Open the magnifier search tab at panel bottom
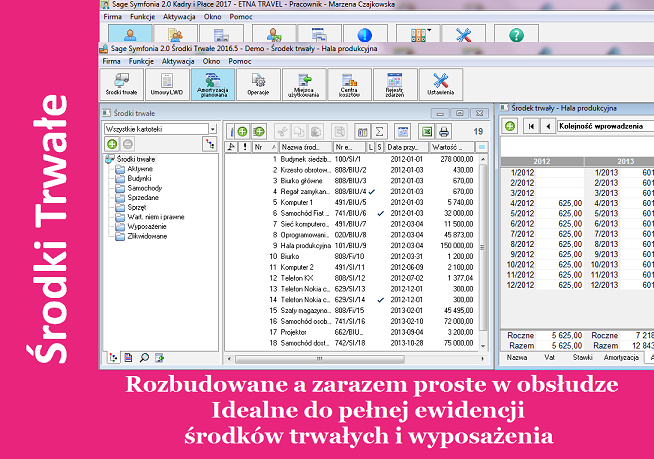The width and height of the screenshot is (654, 459). pyautogui.click(x=144, y=358)
